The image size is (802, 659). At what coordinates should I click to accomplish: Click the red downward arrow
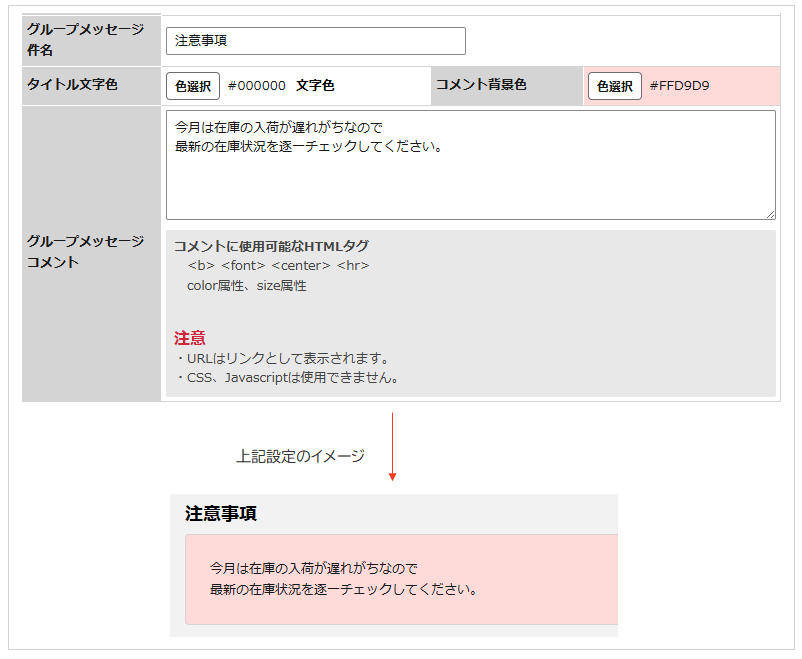tap(392, 447)
